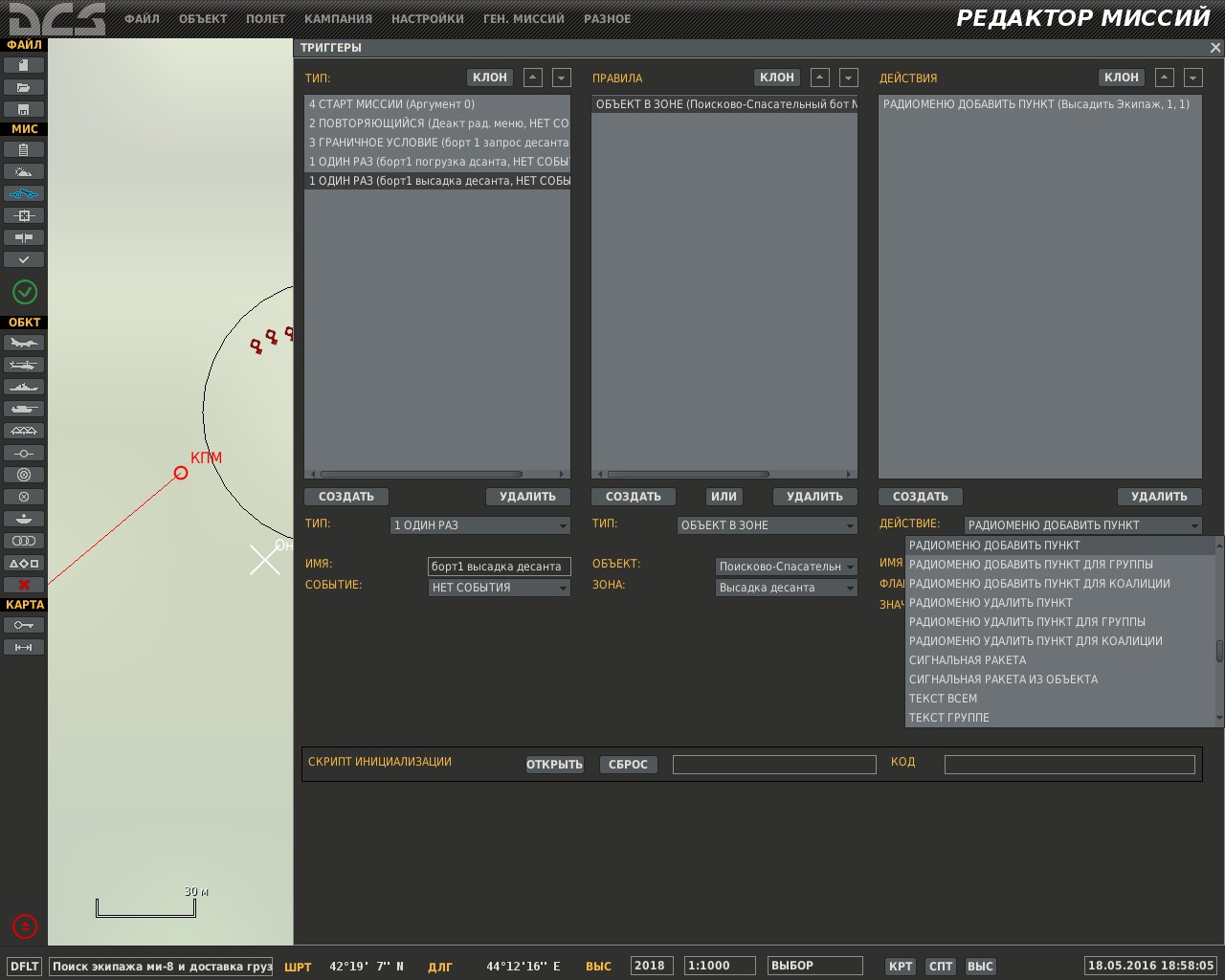Screen dimensions: 1225x980
Task: Launch mission with green circled checkmark
Action: (25, 292)
